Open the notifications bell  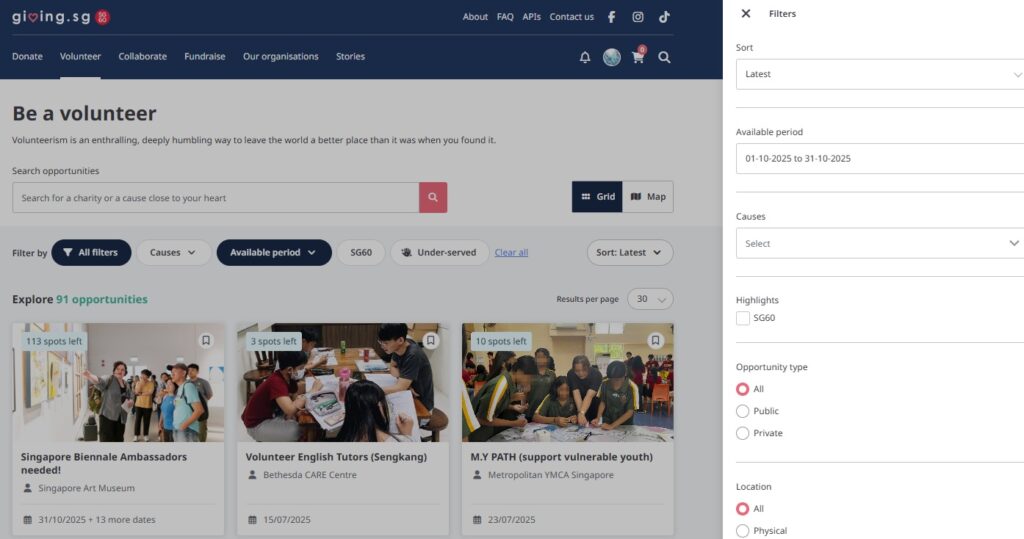585,57
